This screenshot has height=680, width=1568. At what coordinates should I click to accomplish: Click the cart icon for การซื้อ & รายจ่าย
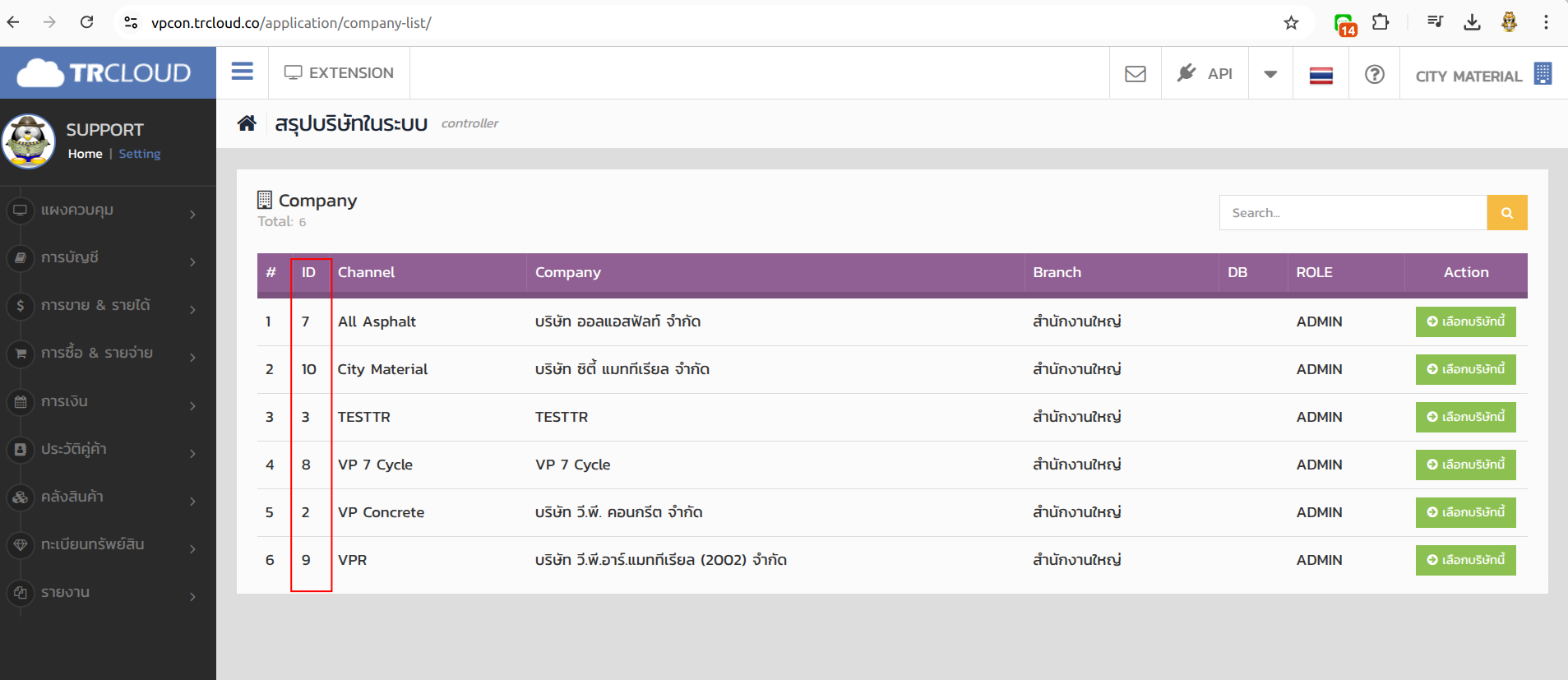(21, 353)
